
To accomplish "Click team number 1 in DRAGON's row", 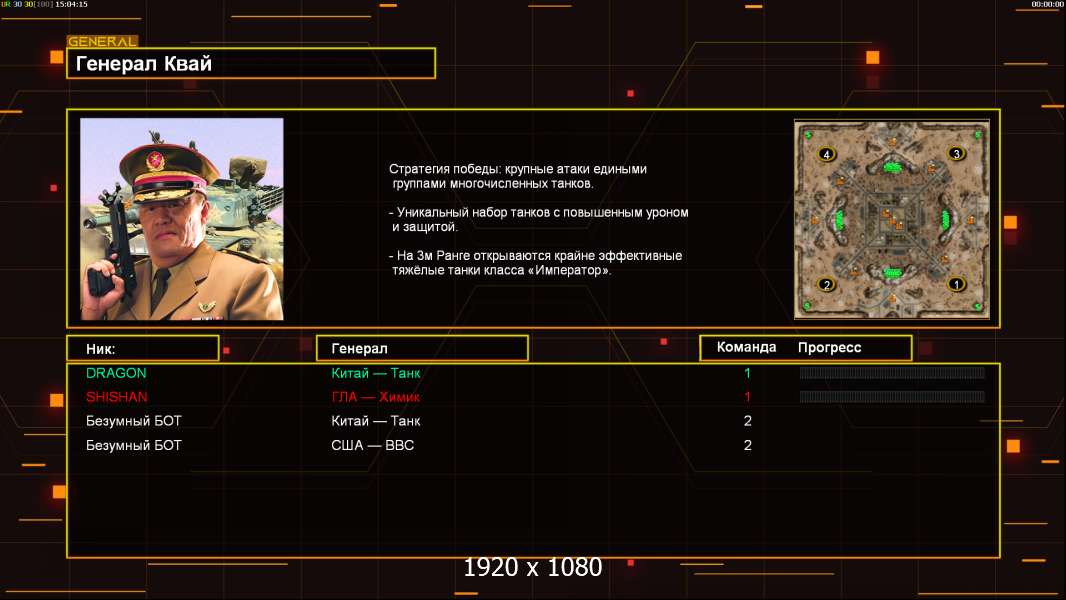I will pos(747,373).
